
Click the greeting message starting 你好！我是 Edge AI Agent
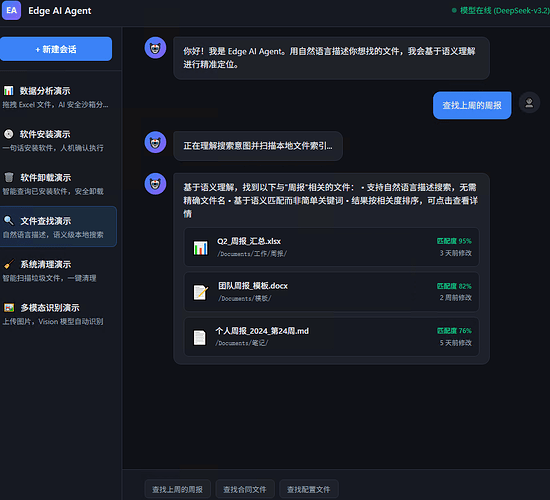331,58
